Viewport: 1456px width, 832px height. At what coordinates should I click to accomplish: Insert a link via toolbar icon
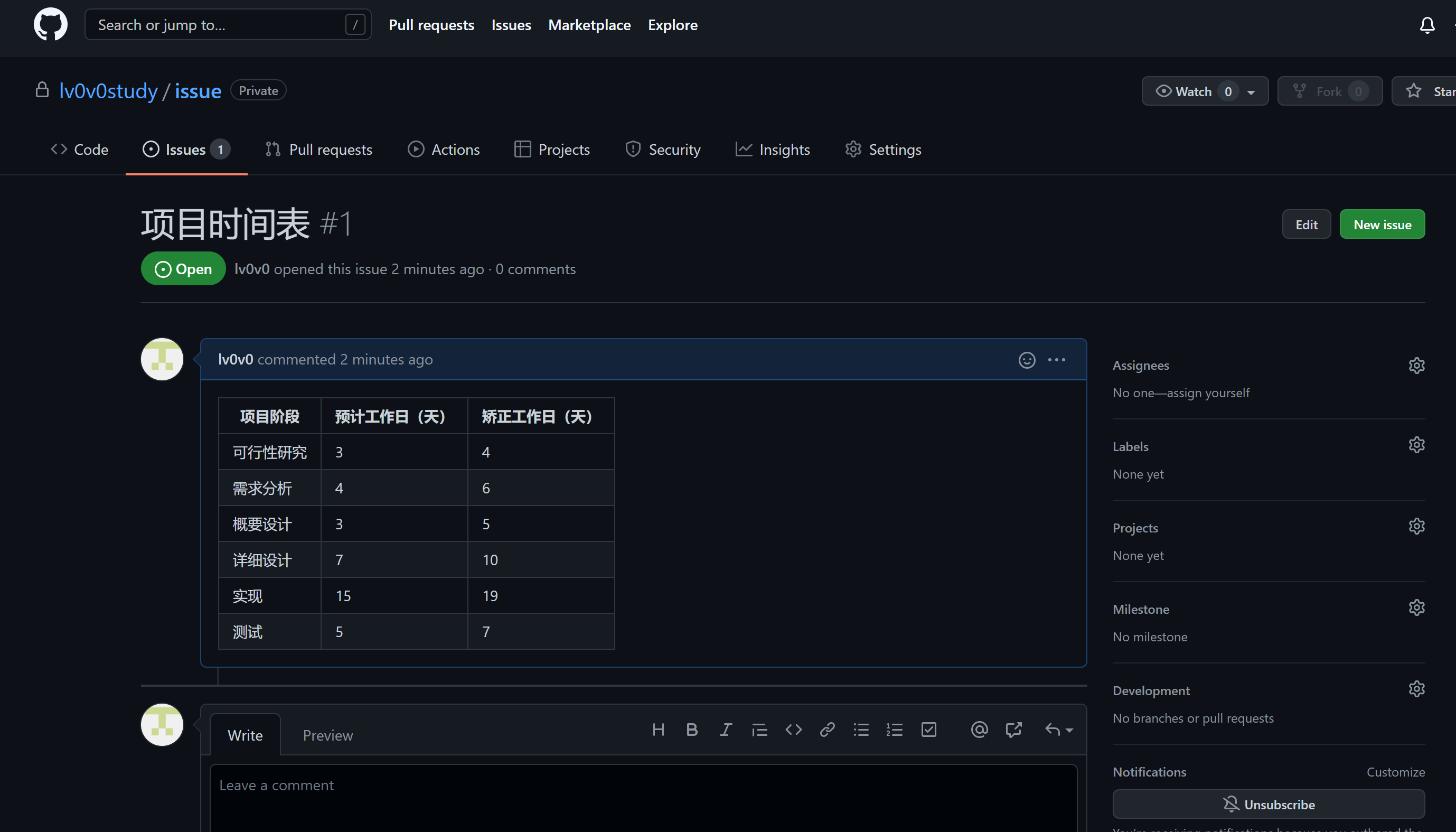pyautogui.click(x=826, y=730)
